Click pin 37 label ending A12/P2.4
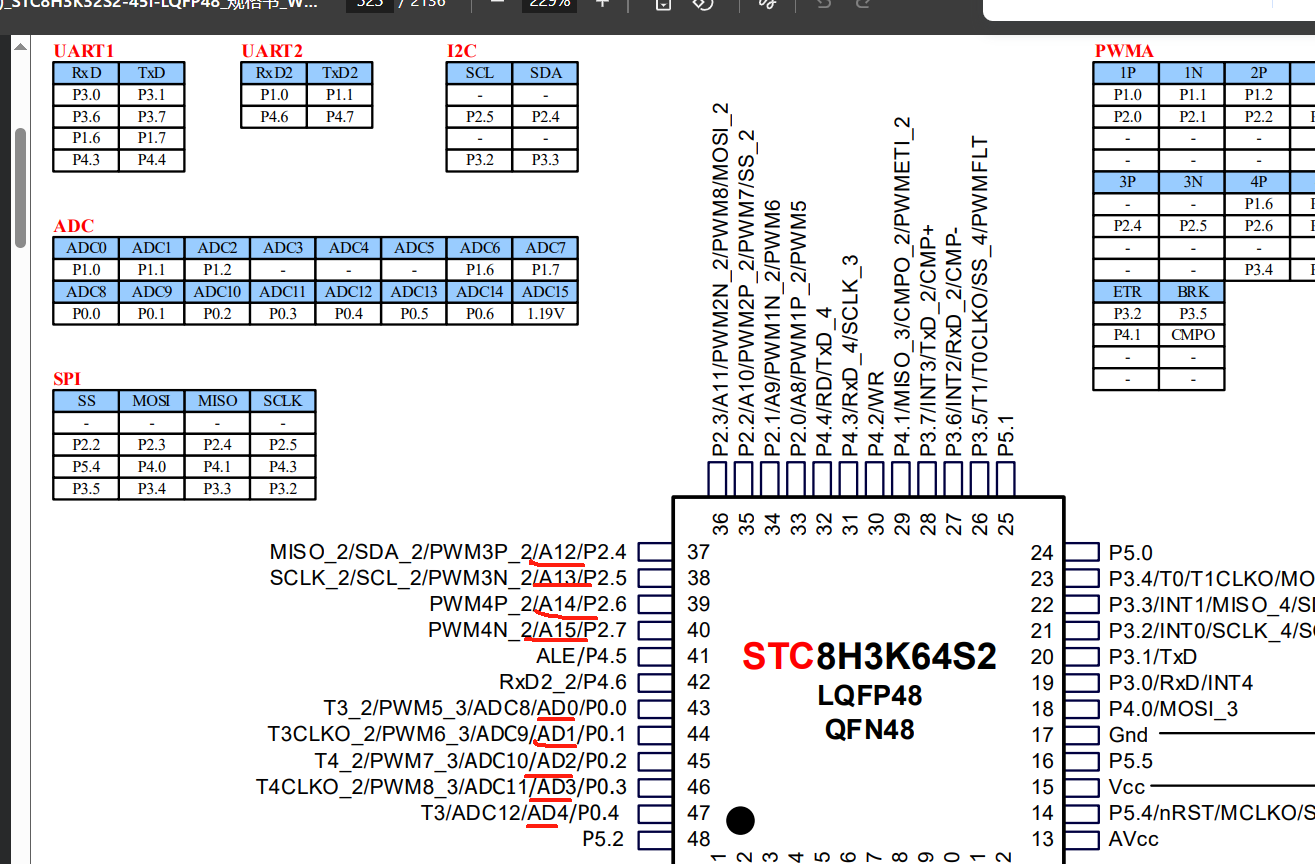The image size is (1315, 864). point(448,552)
